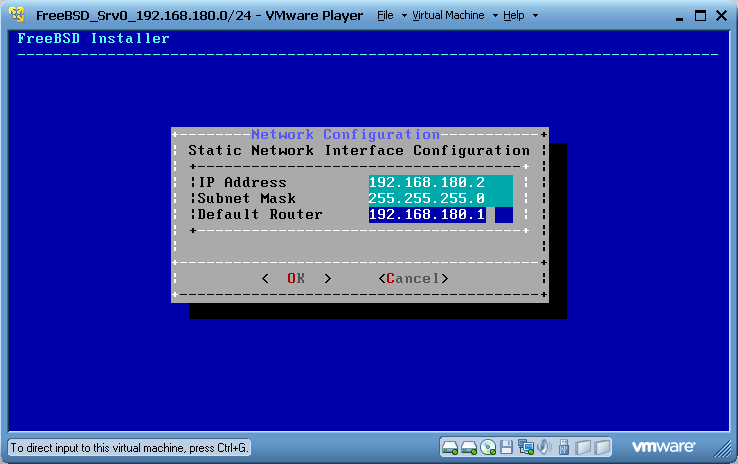Click the last greyed-out device icon in status bar
The image size is (738, 464).
602,447
